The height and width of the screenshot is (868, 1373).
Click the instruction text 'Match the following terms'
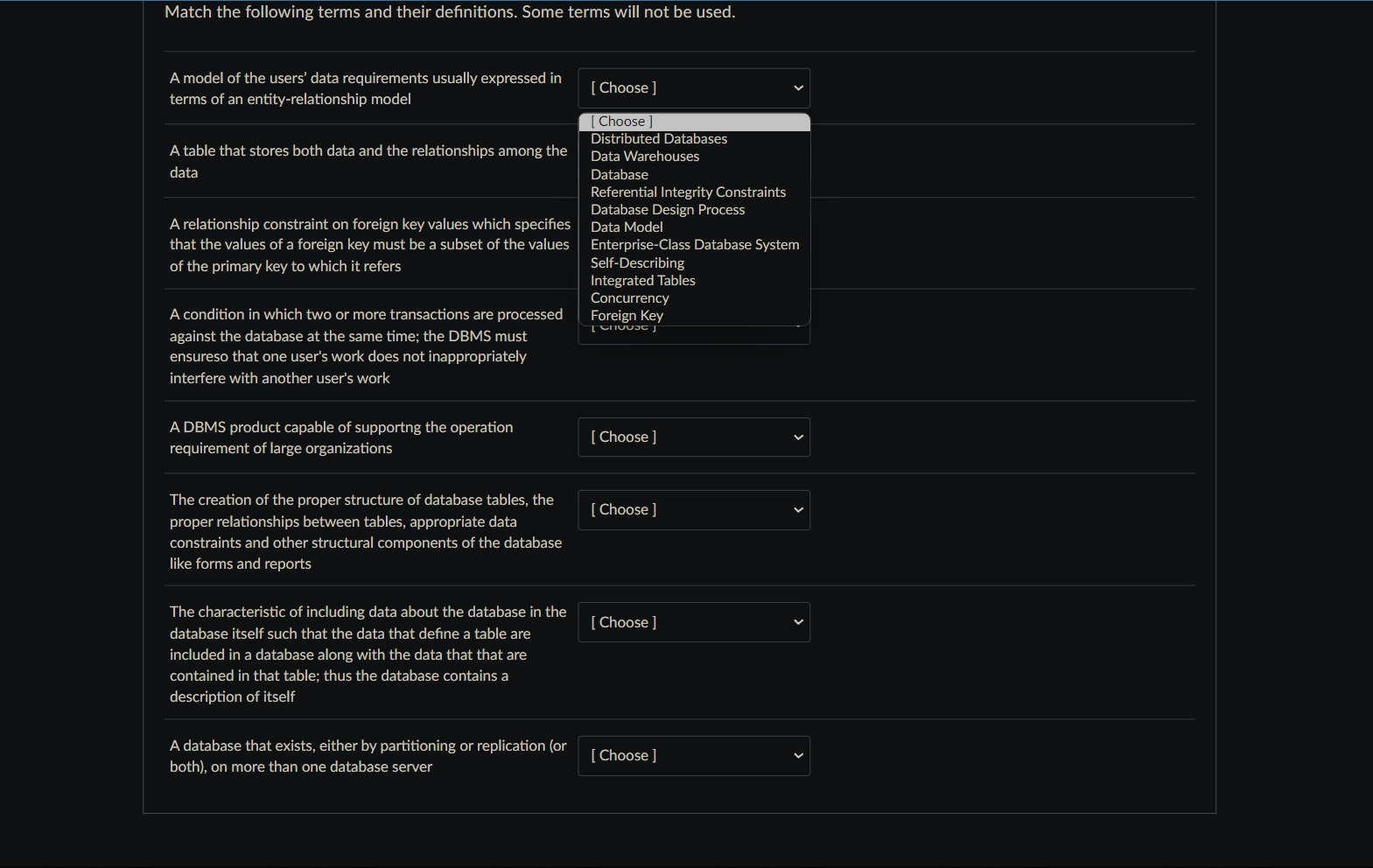tap(450, 12)
